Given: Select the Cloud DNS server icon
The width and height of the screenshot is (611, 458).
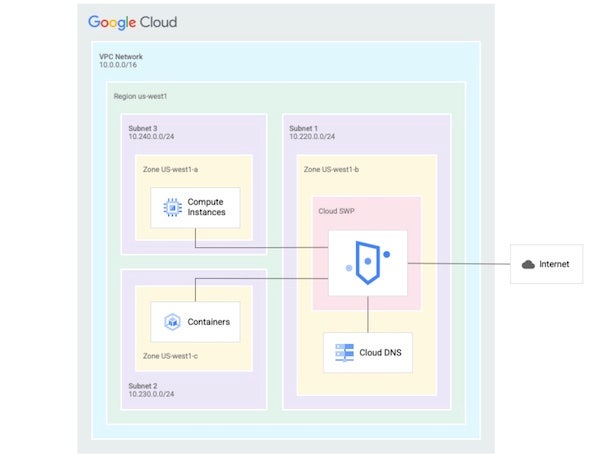Looking at the screenshot, I should point(344,353).
